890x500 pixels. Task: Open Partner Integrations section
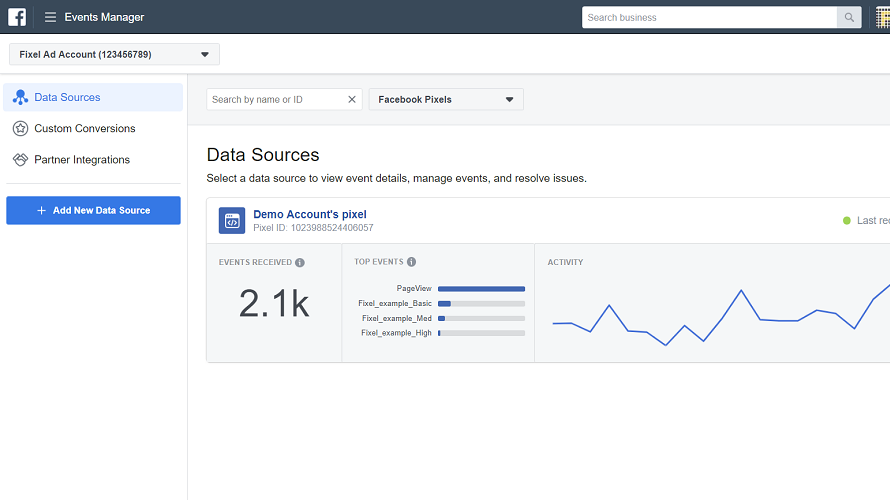tap(82, 160)
